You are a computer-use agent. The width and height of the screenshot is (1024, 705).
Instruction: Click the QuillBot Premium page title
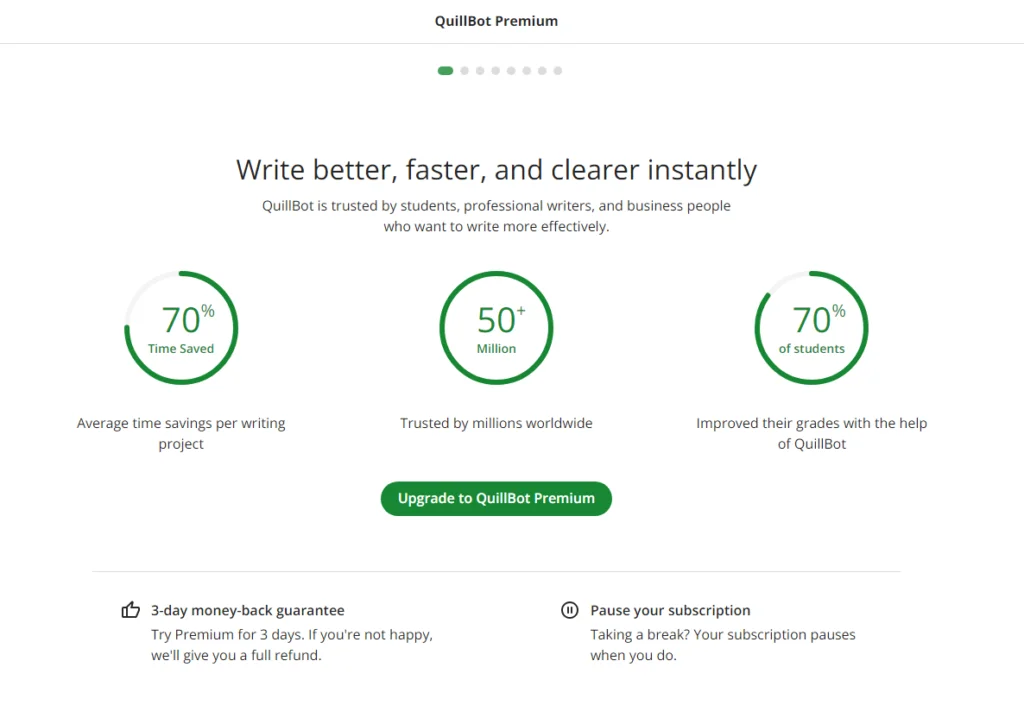point(496,21)
